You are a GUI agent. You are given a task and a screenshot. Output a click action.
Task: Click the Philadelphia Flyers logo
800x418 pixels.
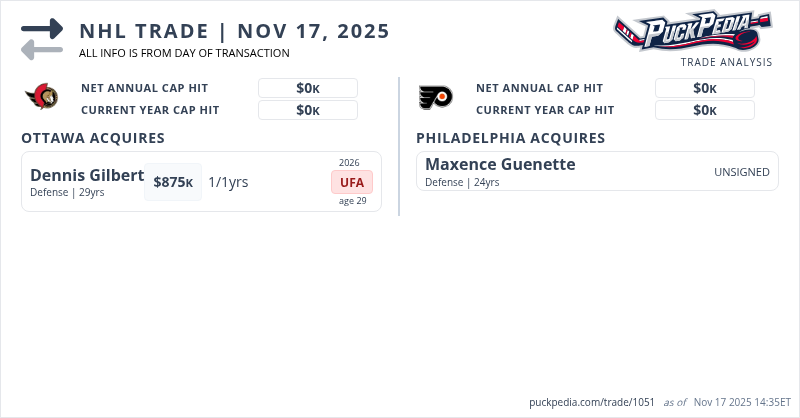click(436, 97)
